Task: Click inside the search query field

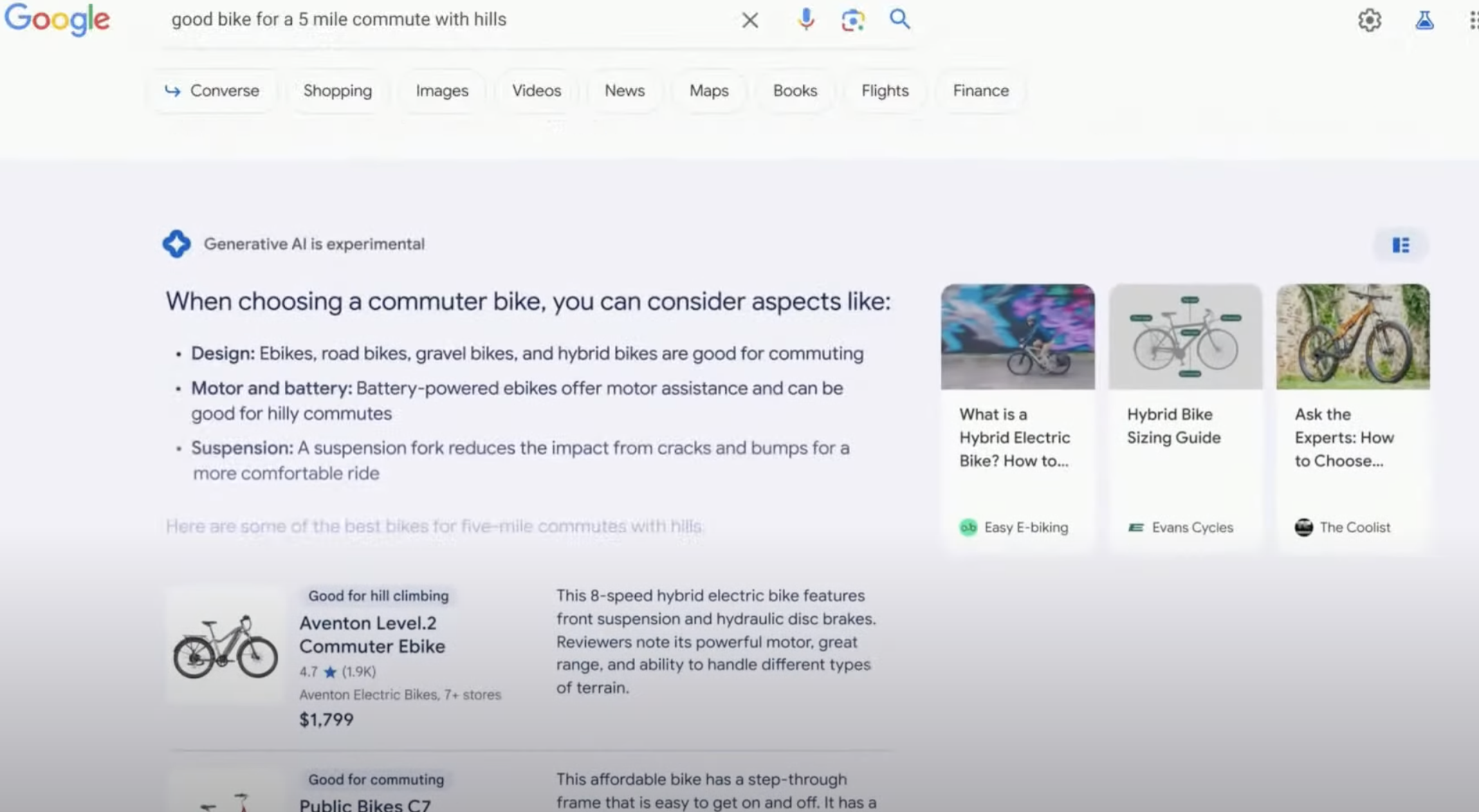Action: [443, 19]
